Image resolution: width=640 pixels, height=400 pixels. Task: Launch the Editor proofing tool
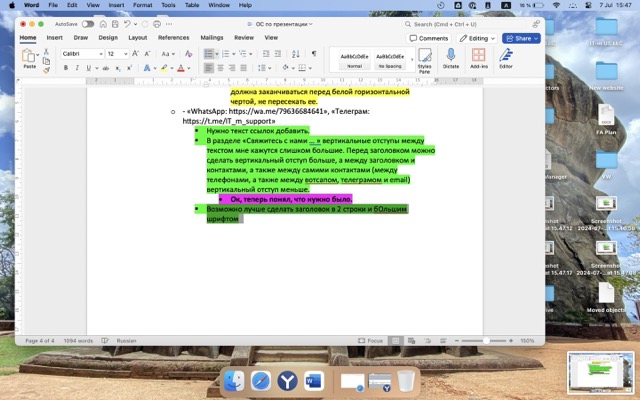pyautogui.click(x=505, y=59)
